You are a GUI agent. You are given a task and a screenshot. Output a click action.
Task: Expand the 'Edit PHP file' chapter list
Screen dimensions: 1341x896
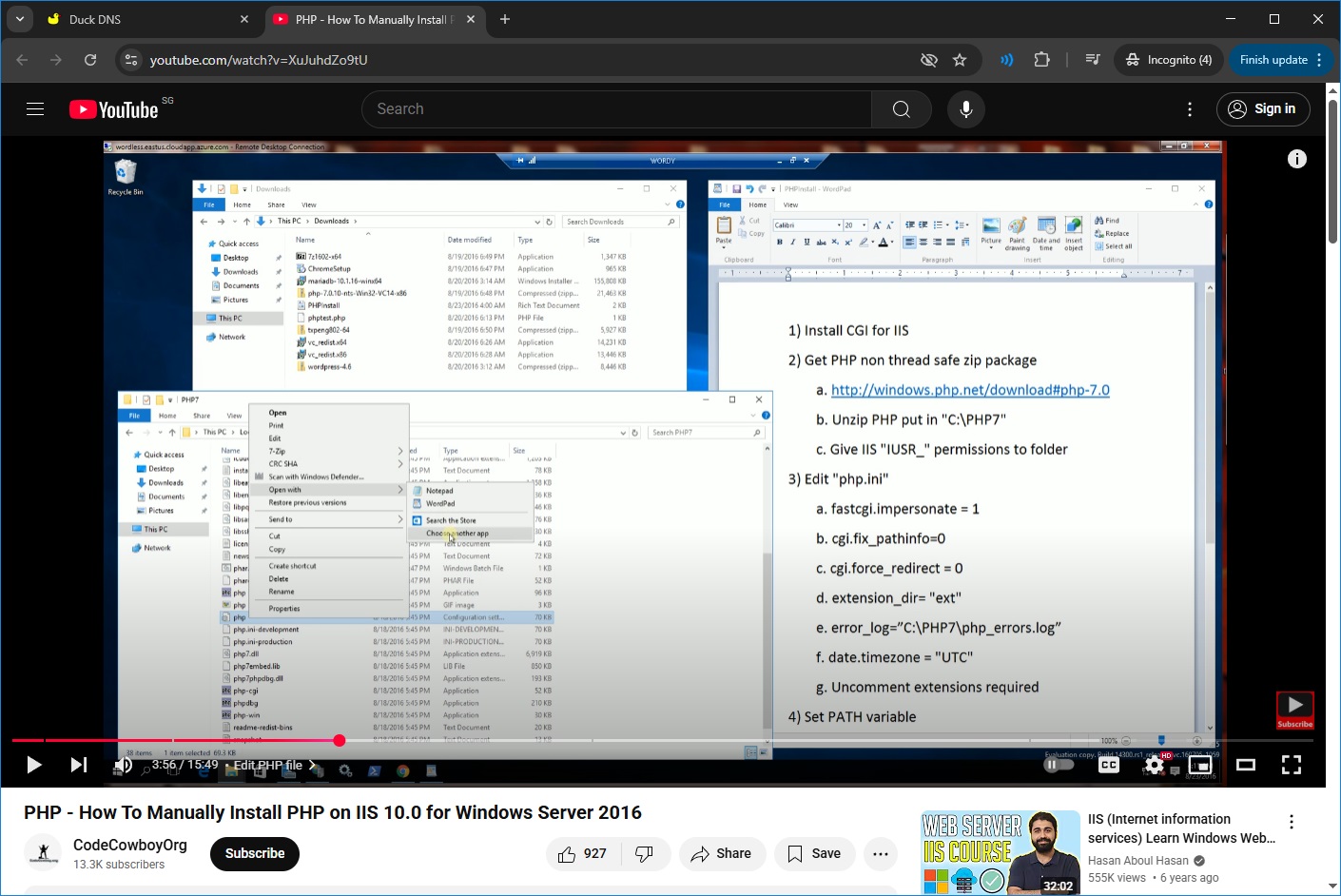[275, 765]
